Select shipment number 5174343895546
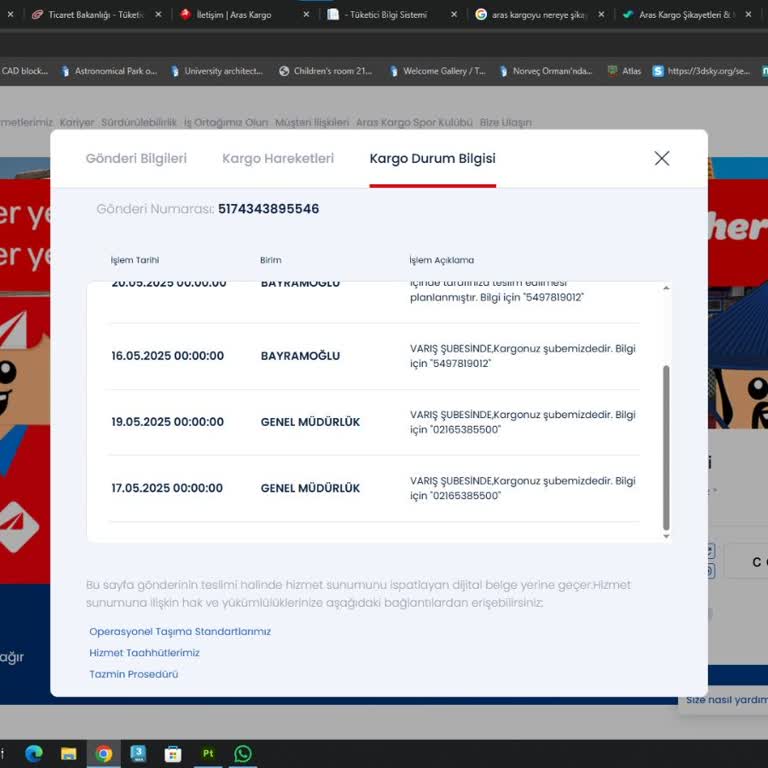Screen dimensions: 768x768 point(268,209)
